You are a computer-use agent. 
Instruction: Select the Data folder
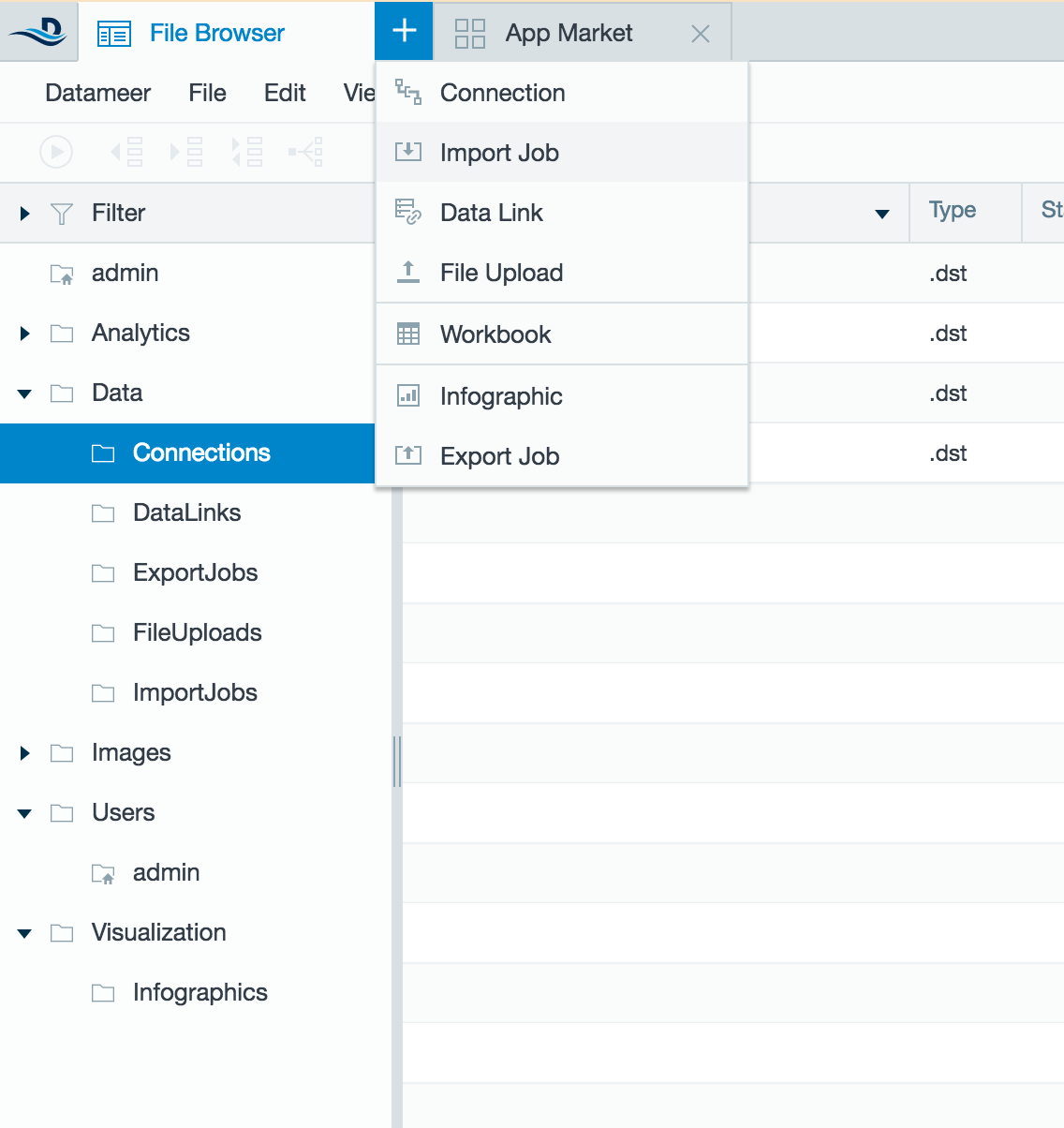tap(117, 393)
